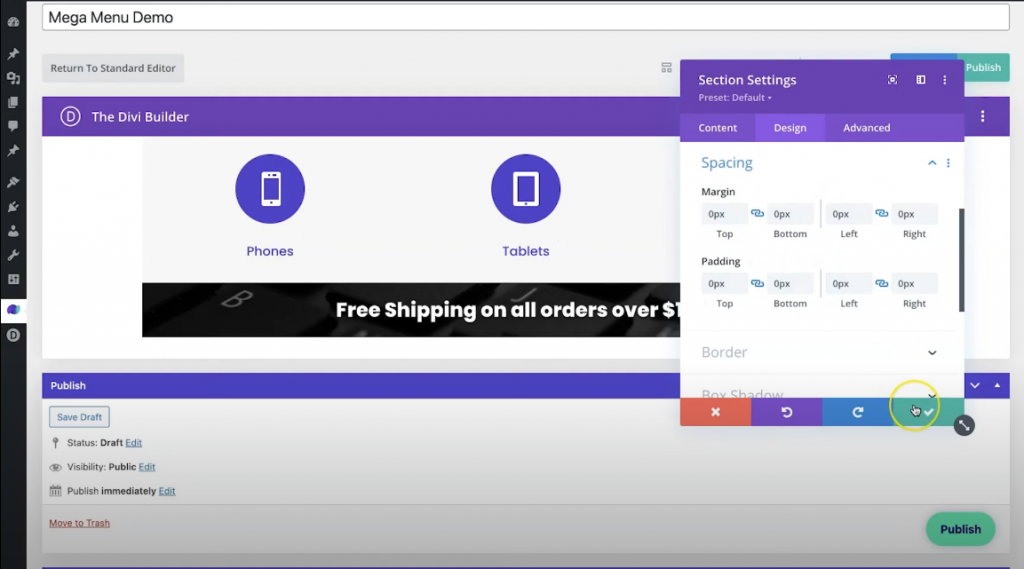Click the Phones circular icon
The height and width of the screenshot is (569, 1024).
pos(270,189)
